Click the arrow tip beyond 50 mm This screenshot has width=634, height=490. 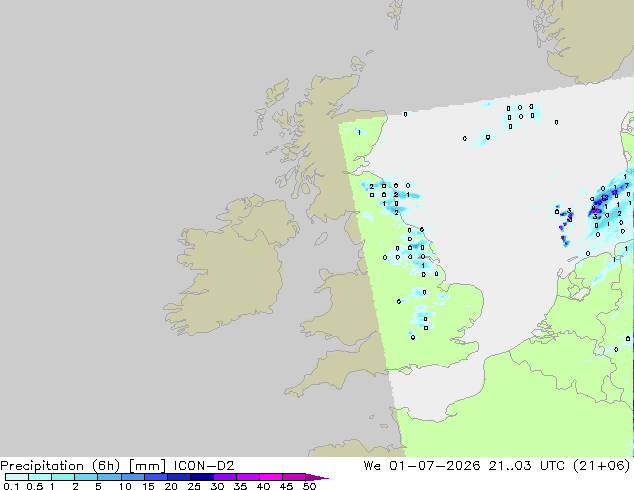coord(319,477)
